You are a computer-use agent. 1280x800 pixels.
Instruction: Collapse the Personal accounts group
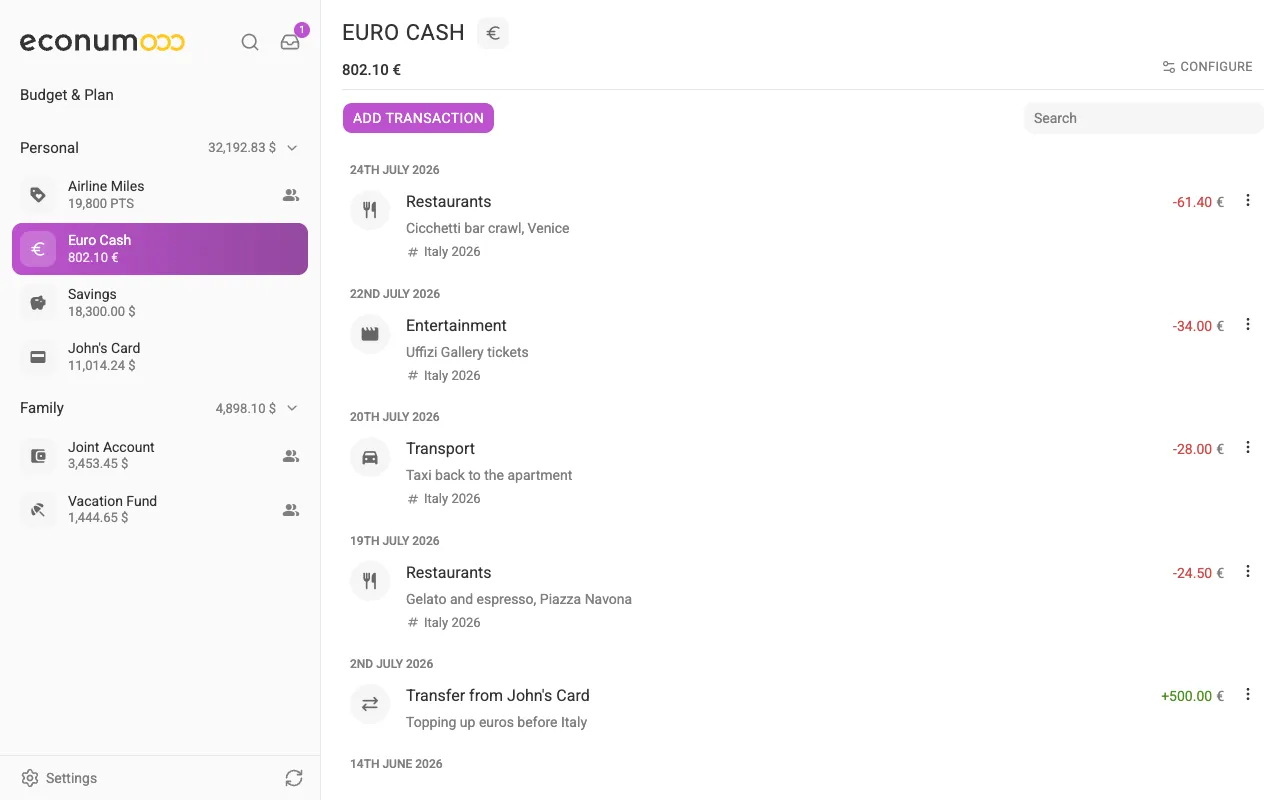pos(292,148)
